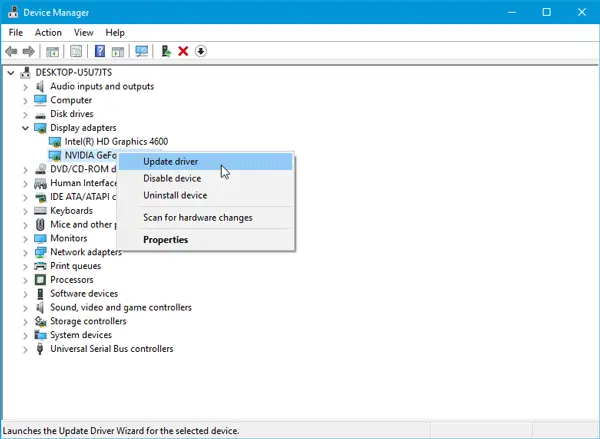Screen dimensions: 600x439
Task: Select Scan for hardware changes
Action: point(206,217)
